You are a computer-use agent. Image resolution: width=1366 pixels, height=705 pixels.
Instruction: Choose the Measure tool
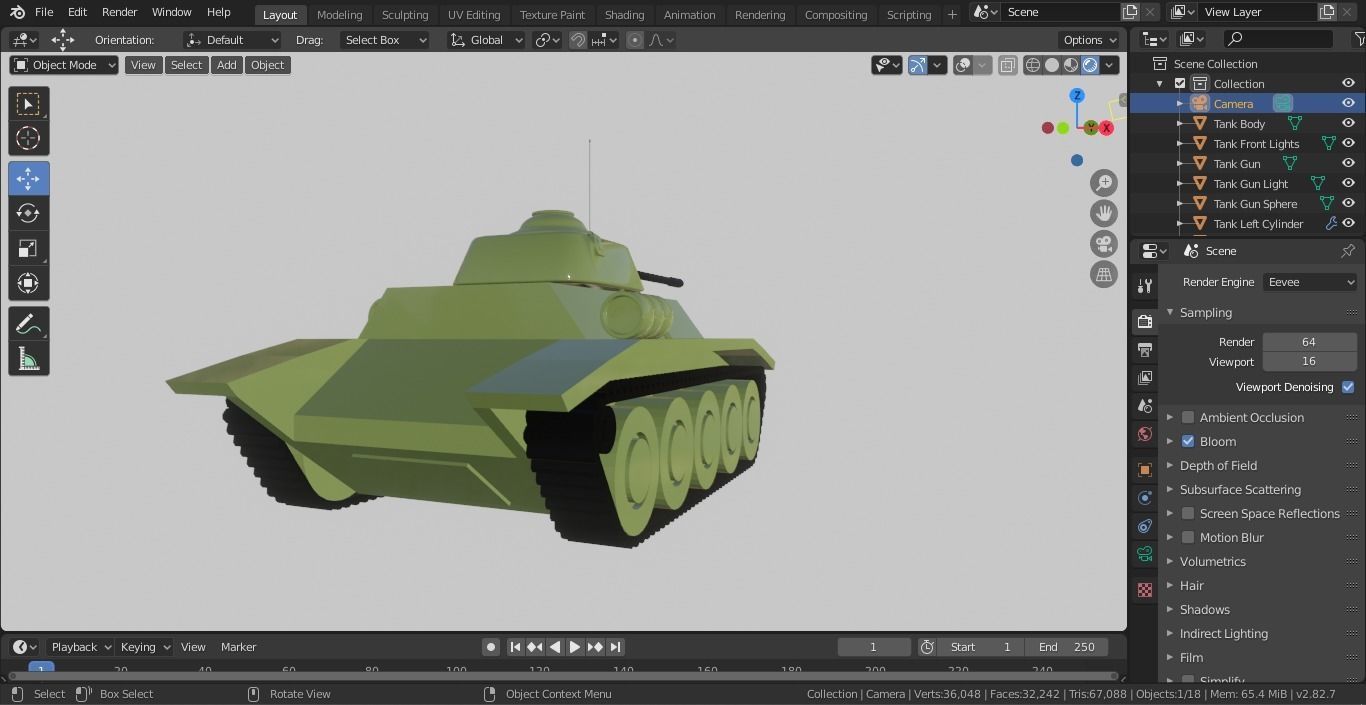coord(28,360)
